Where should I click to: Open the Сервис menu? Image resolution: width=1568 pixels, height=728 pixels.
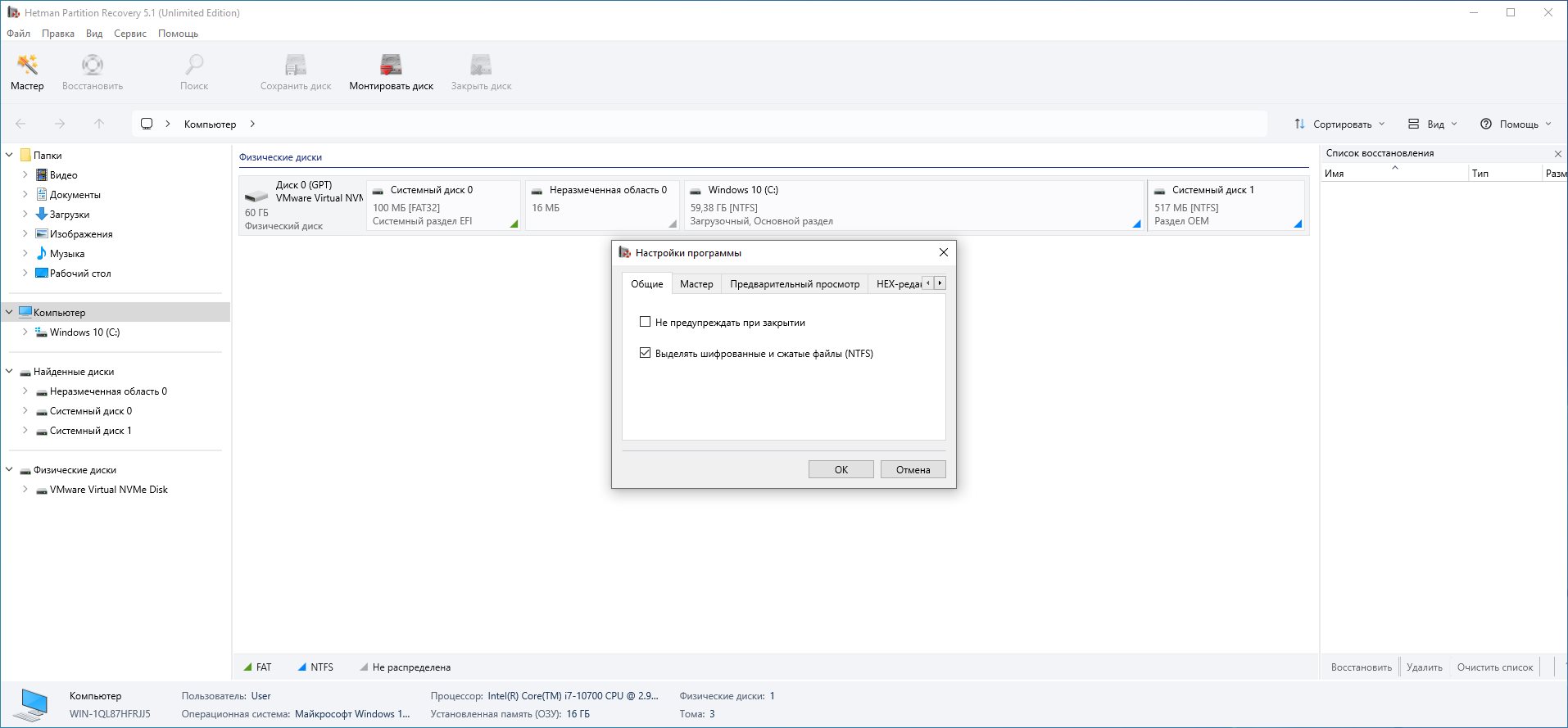pyautogui.click(x=129, y=34)
